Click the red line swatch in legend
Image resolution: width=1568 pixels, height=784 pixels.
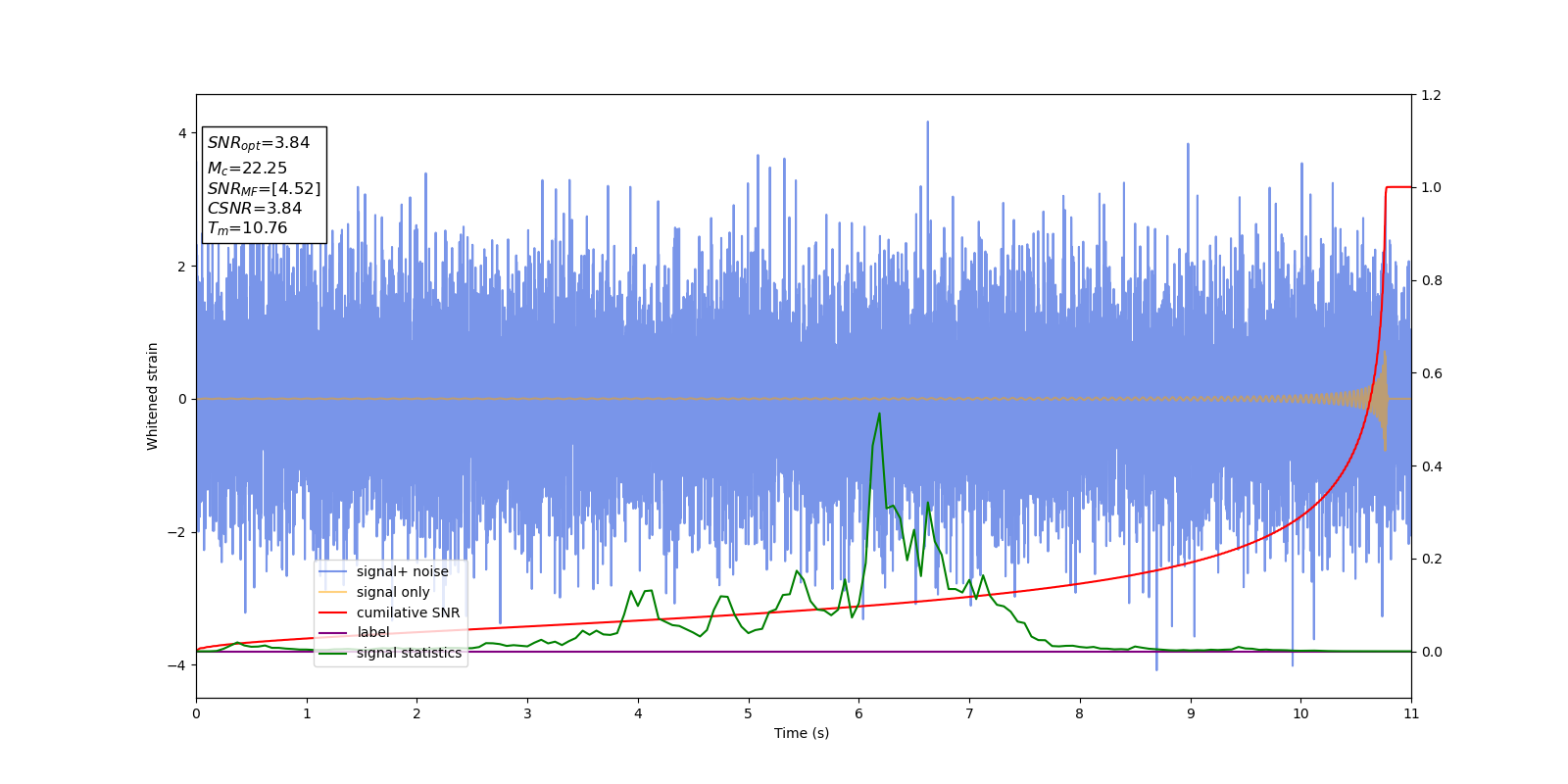tap(333, 612)
